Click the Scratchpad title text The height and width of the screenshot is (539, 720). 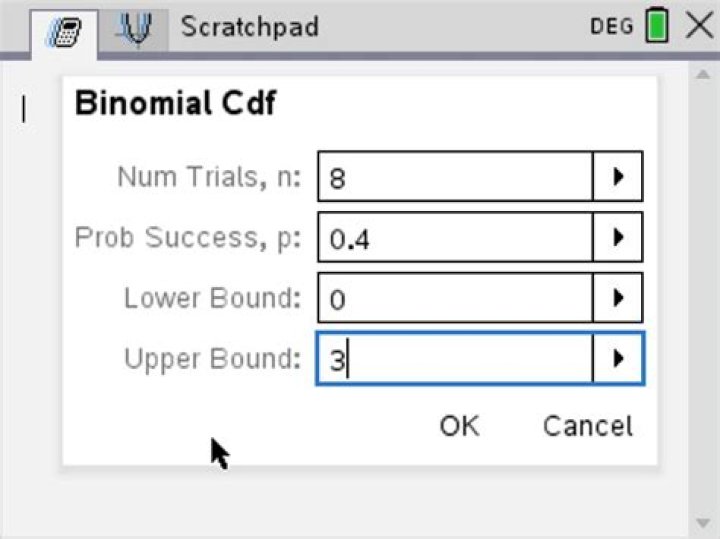(249, 27)
